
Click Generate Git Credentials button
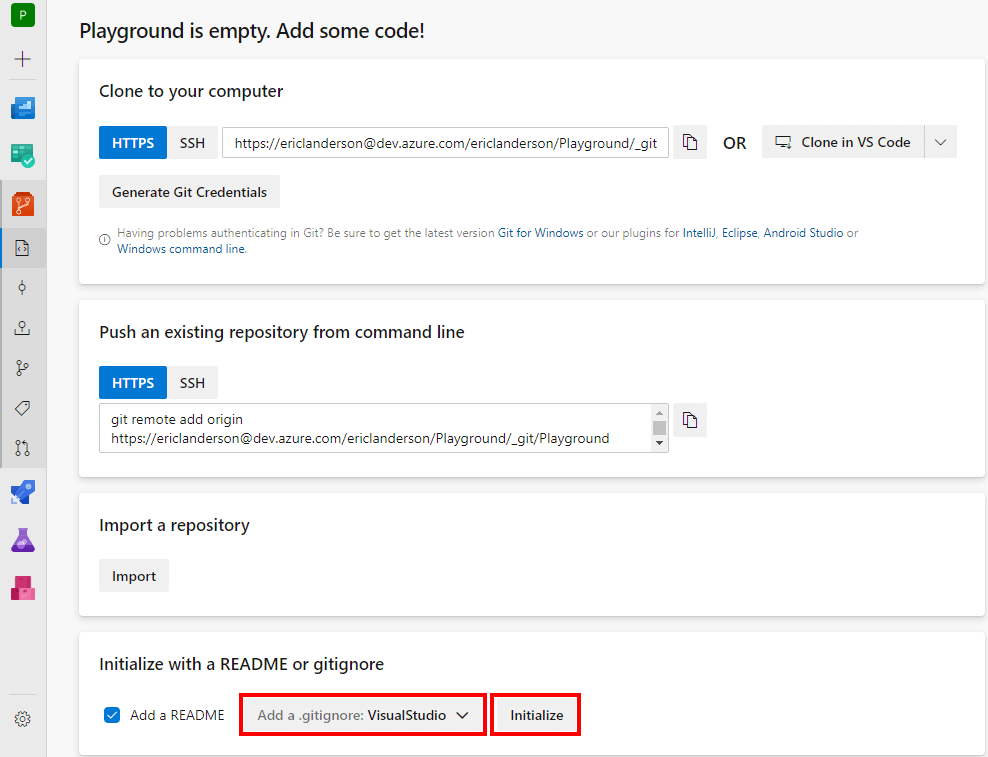(189, 192)
